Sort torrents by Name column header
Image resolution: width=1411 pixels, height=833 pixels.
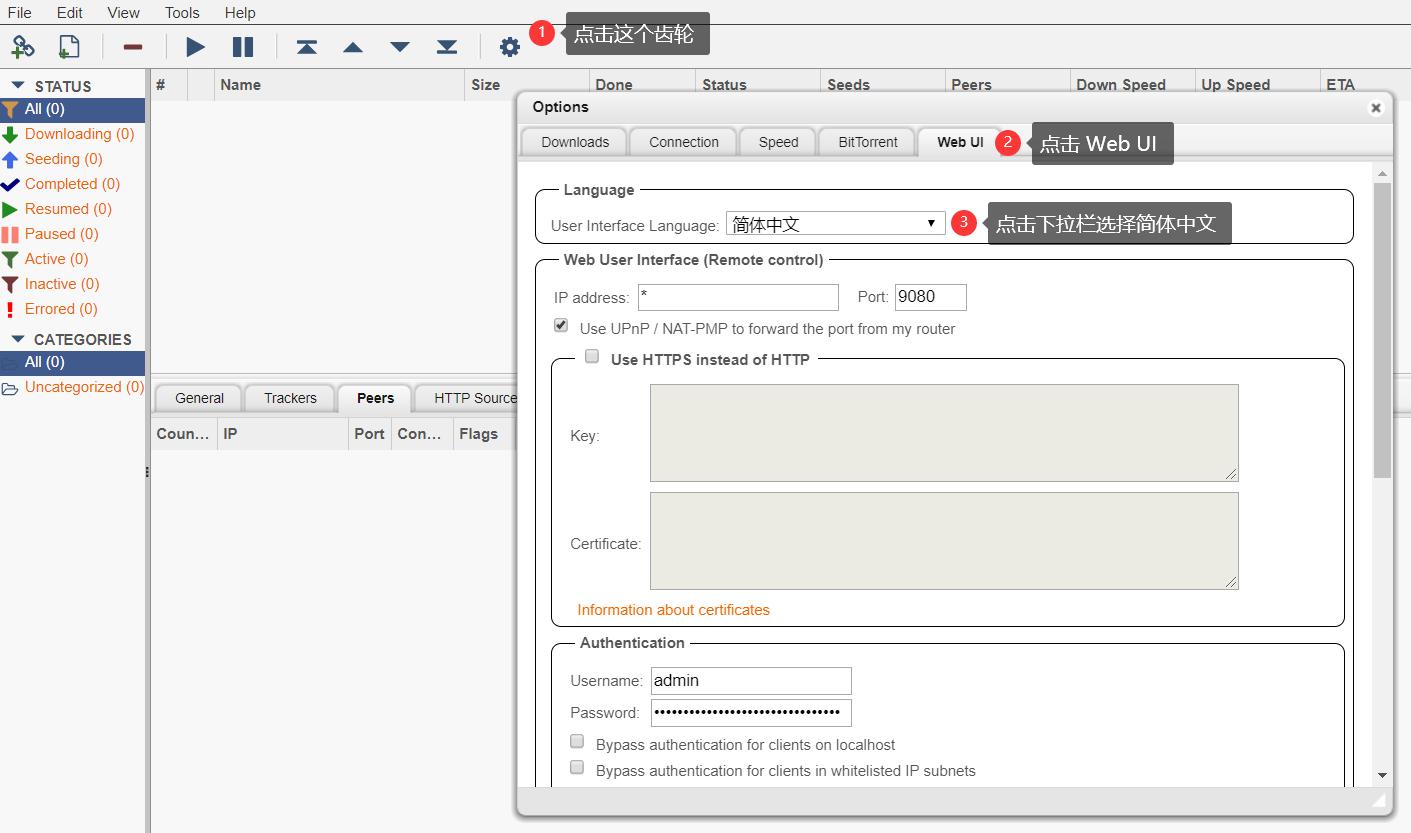click(340, 85)
